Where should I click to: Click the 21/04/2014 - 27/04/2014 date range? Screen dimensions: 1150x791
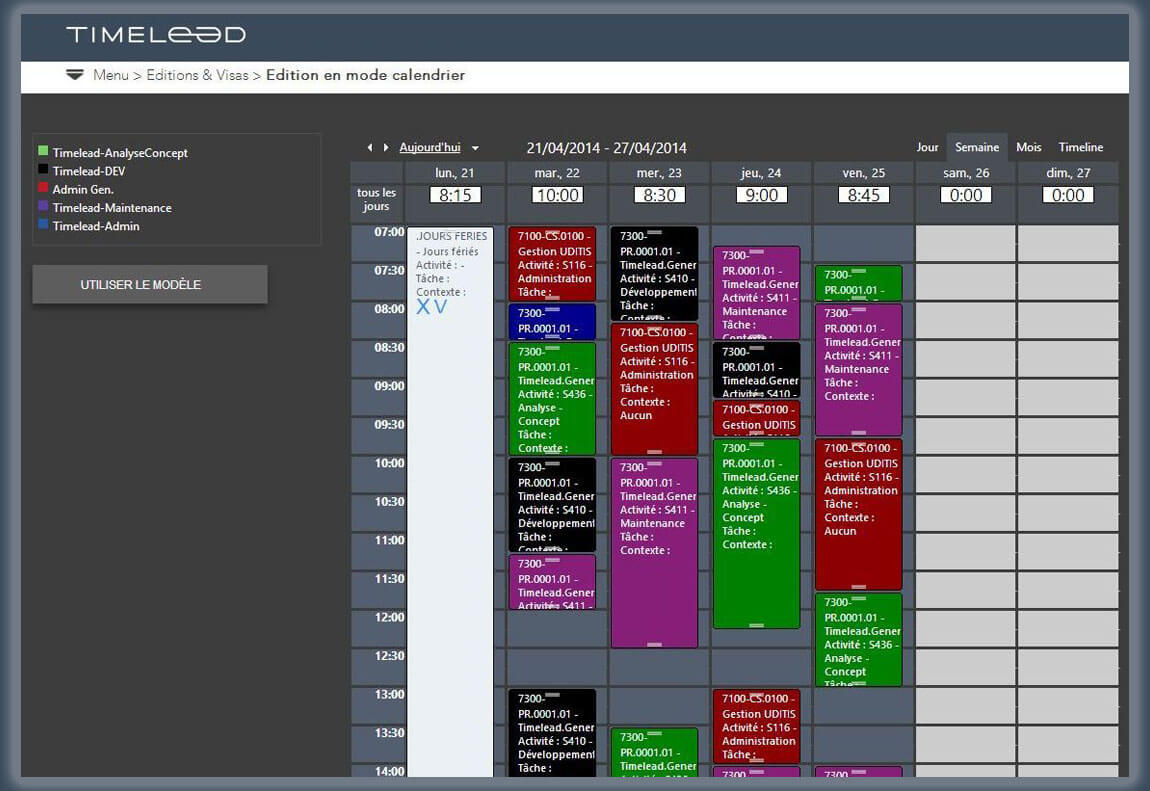point(607,148)
